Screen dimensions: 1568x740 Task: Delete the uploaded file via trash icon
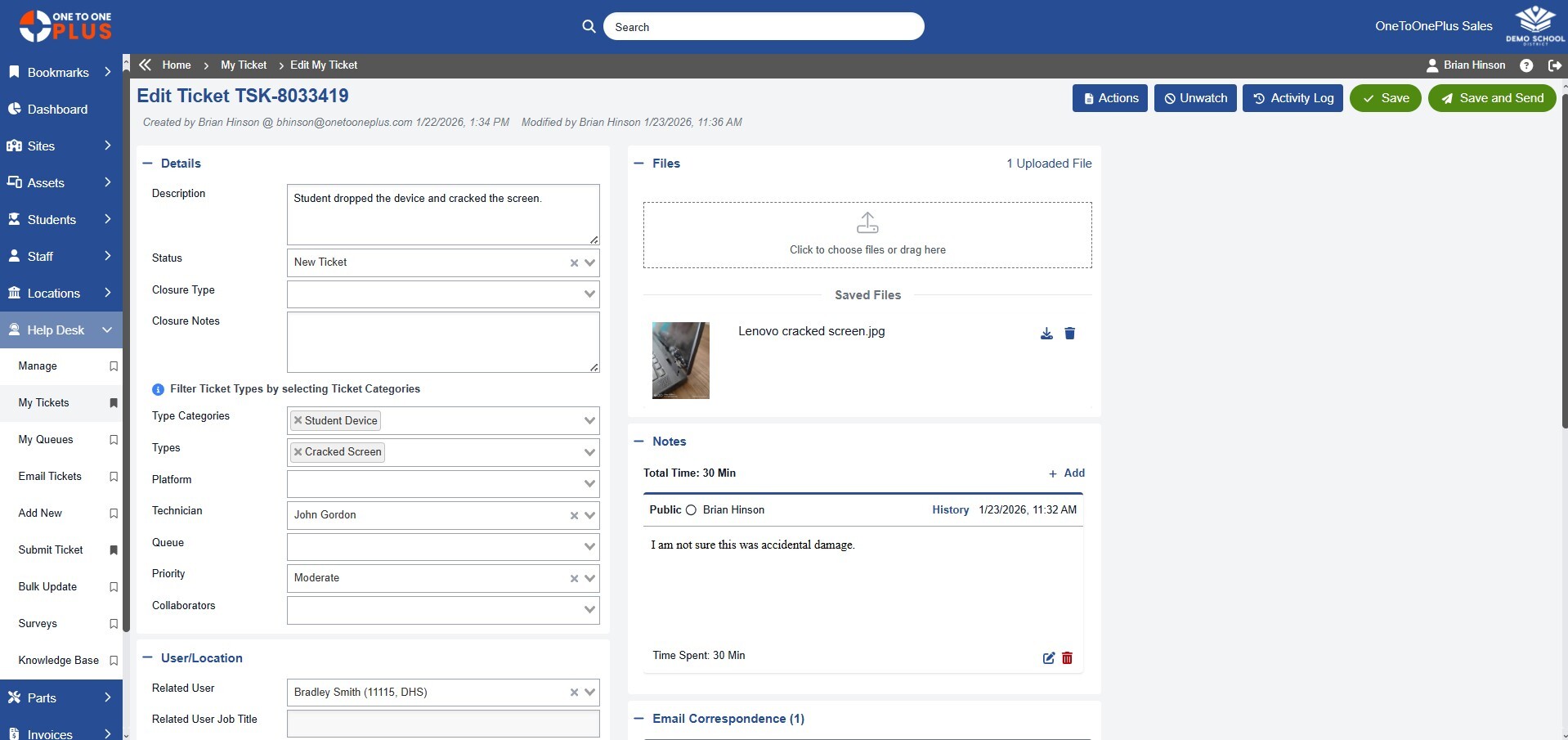(1069, 334)
